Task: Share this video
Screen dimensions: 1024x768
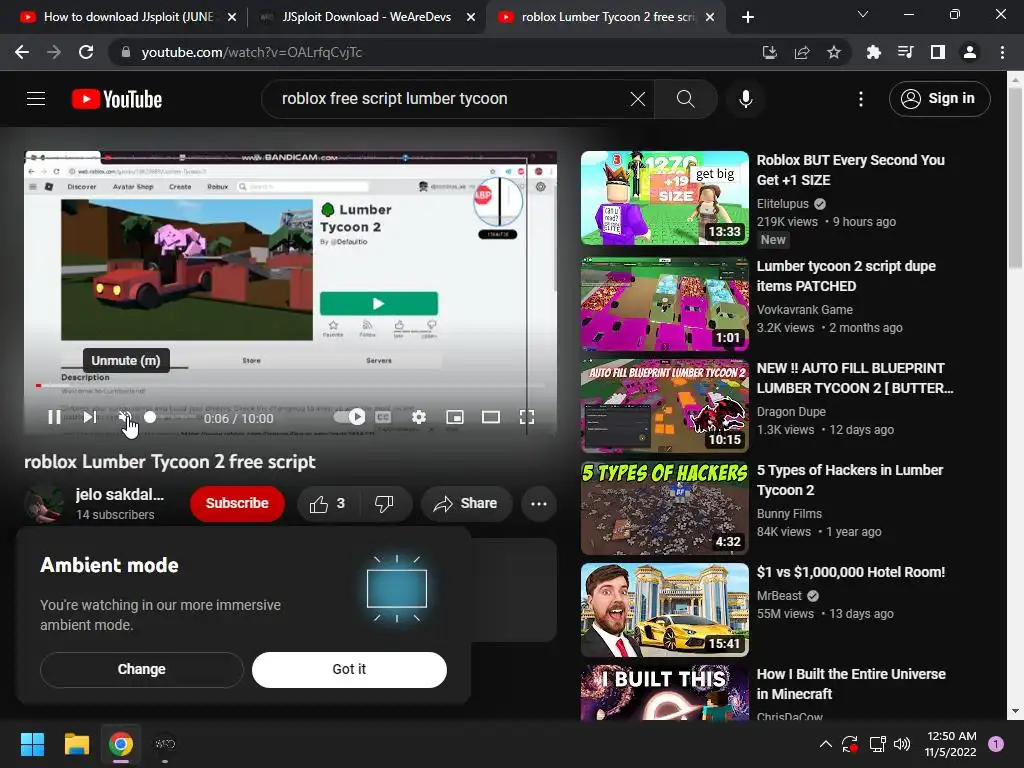Action: tap(466, 504)
